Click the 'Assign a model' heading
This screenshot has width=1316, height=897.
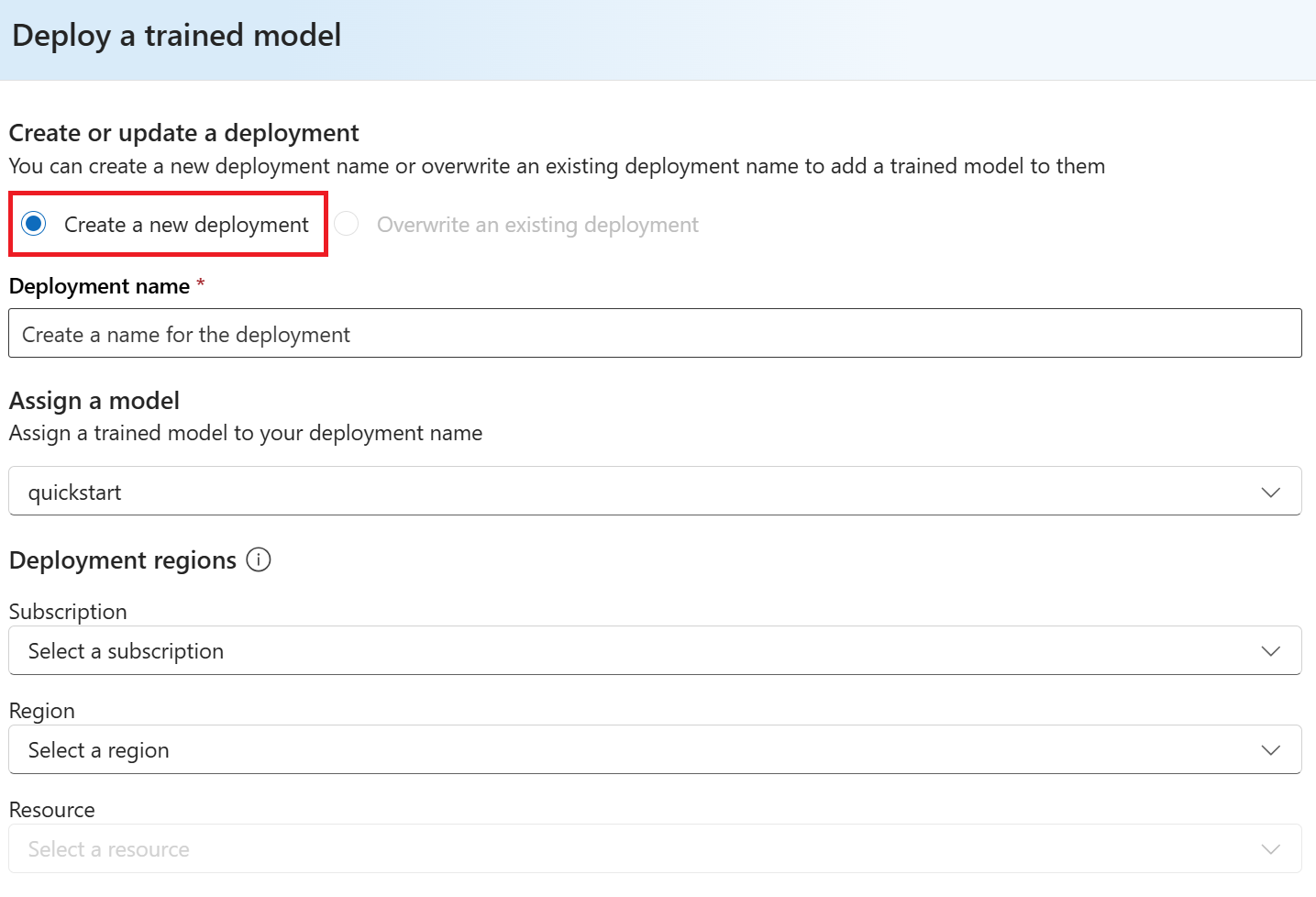pos(94,401)
